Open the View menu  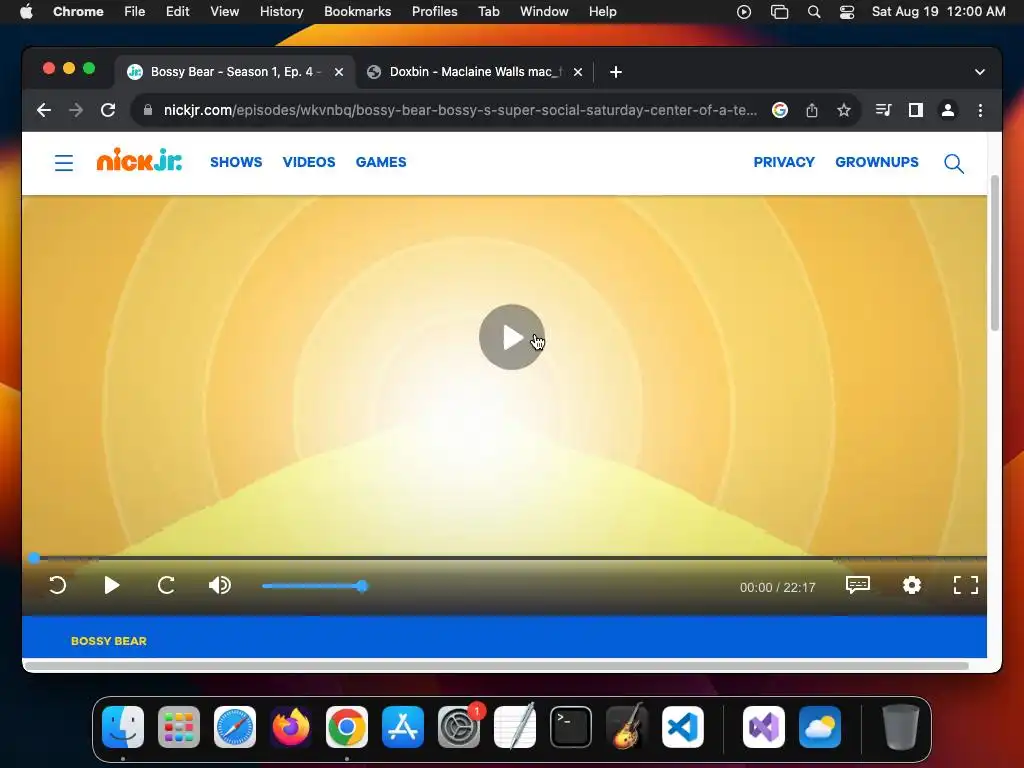(x=225, y=12)
